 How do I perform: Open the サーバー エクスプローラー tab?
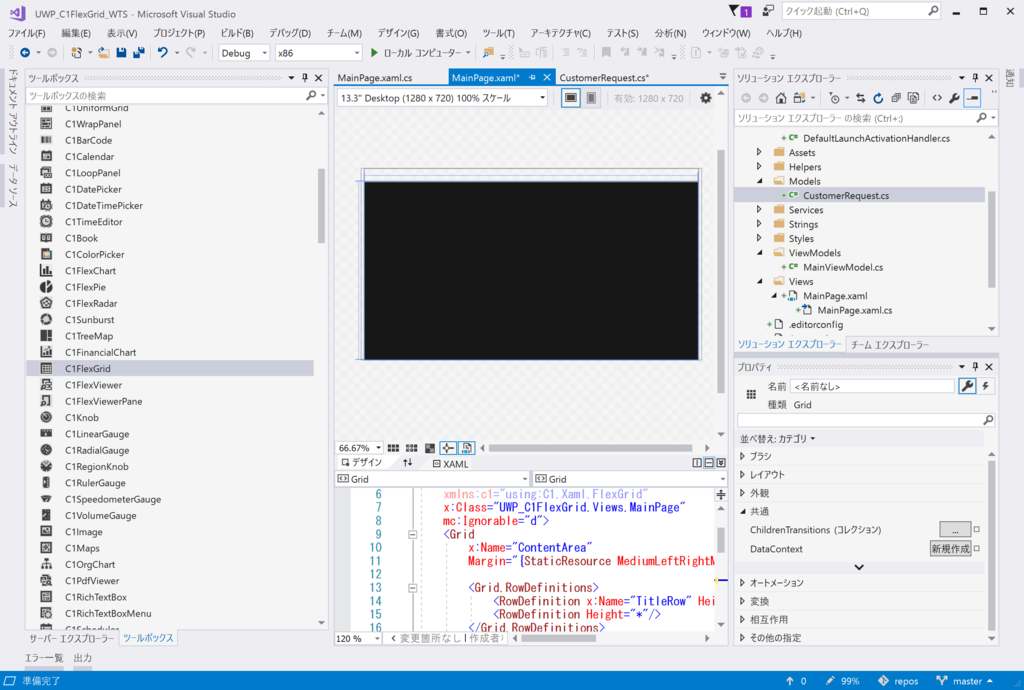(71, 638)
